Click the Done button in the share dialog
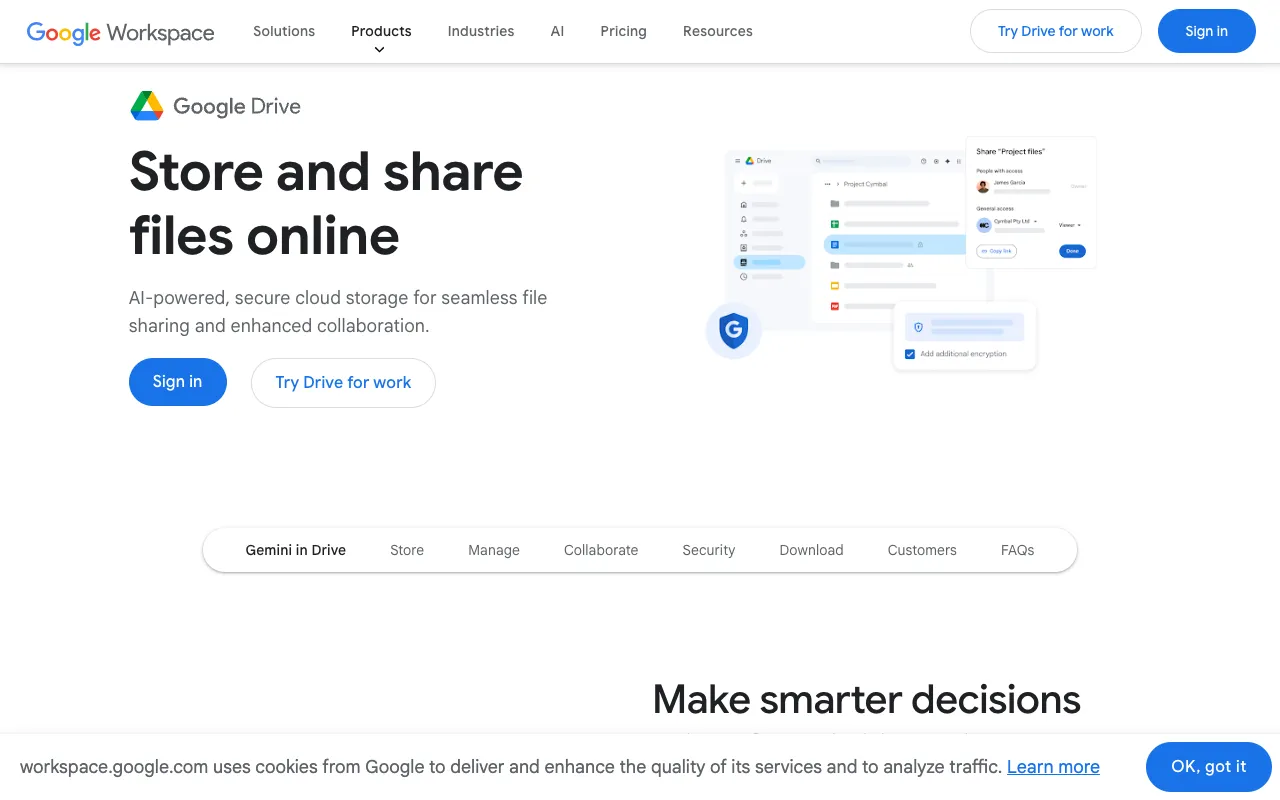The width and height of the screenshot is (1280, 800). point(1072,251)
